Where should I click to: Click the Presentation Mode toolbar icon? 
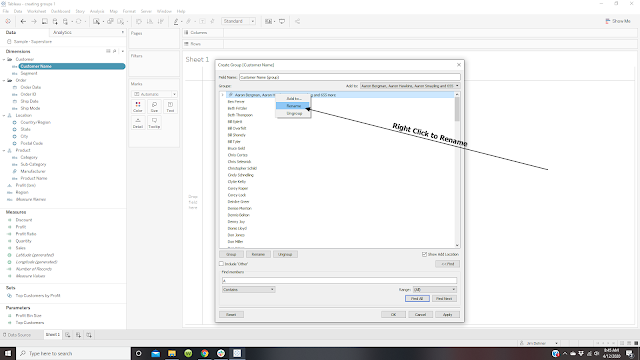282,21
